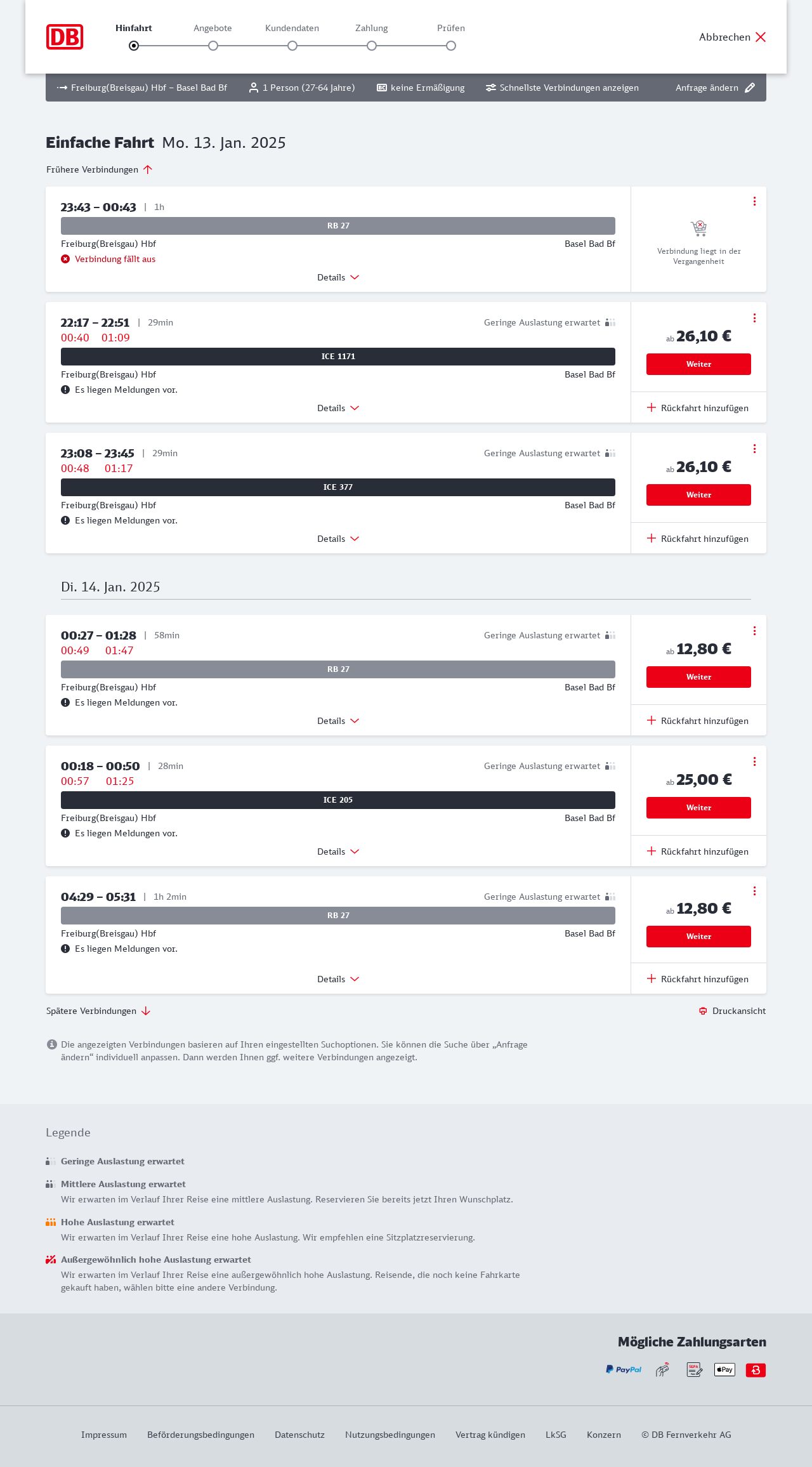Click the Druckansicht printer icon
This screenshot has width=812, height=1467.
(703, 1011)
